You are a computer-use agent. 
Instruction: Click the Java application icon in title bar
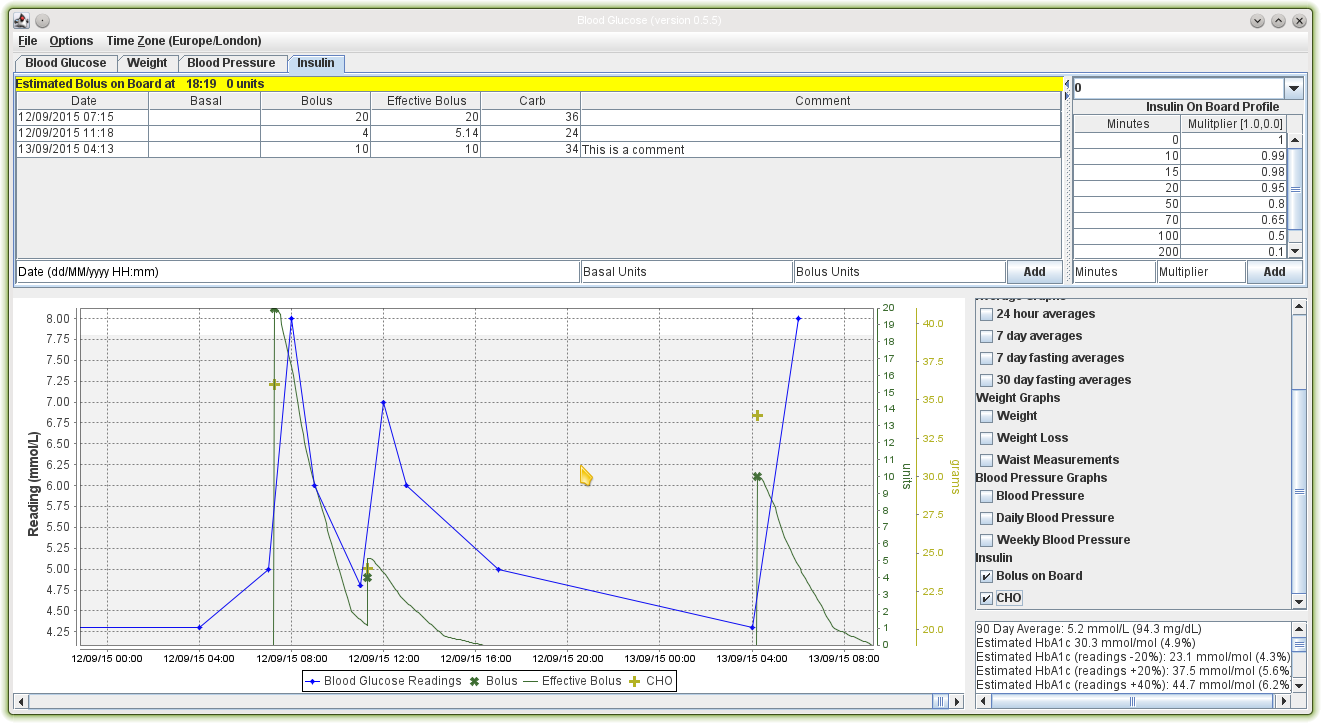point(20,20)
